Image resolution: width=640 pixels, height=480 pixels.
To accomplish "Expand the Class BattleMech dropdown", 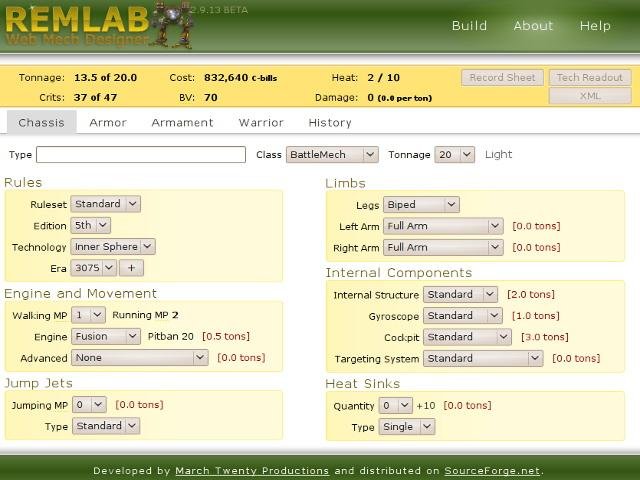I will 332,155.
